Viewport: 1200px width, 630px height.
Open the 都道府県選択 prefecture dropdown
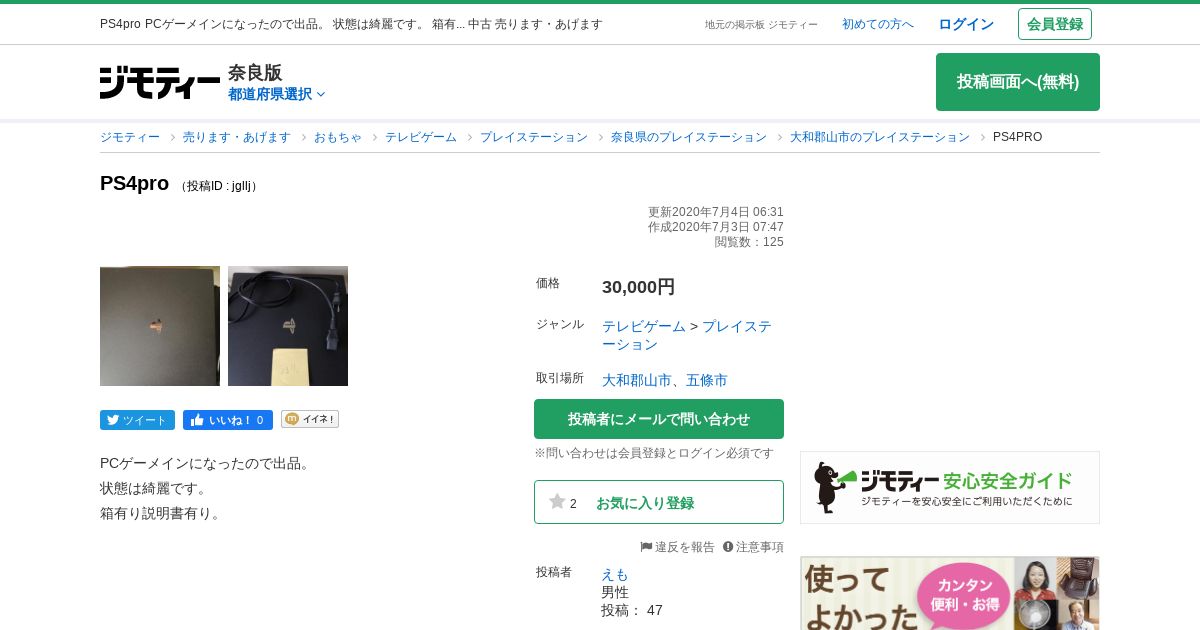pyautogui.click(x=277, y=94)
